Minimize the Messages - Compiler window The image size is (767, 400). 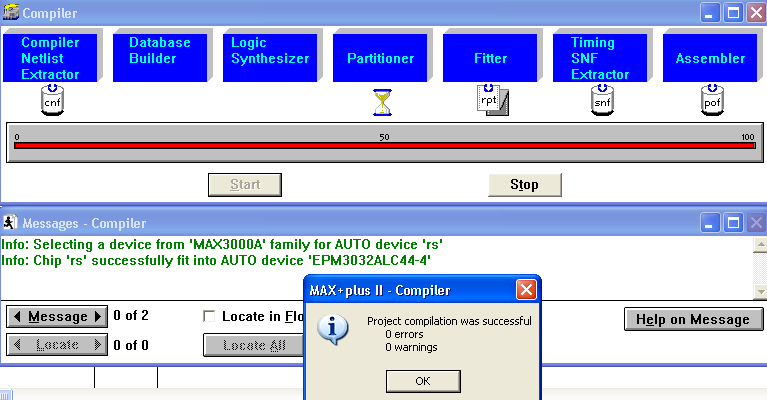(x=709, y=222)
